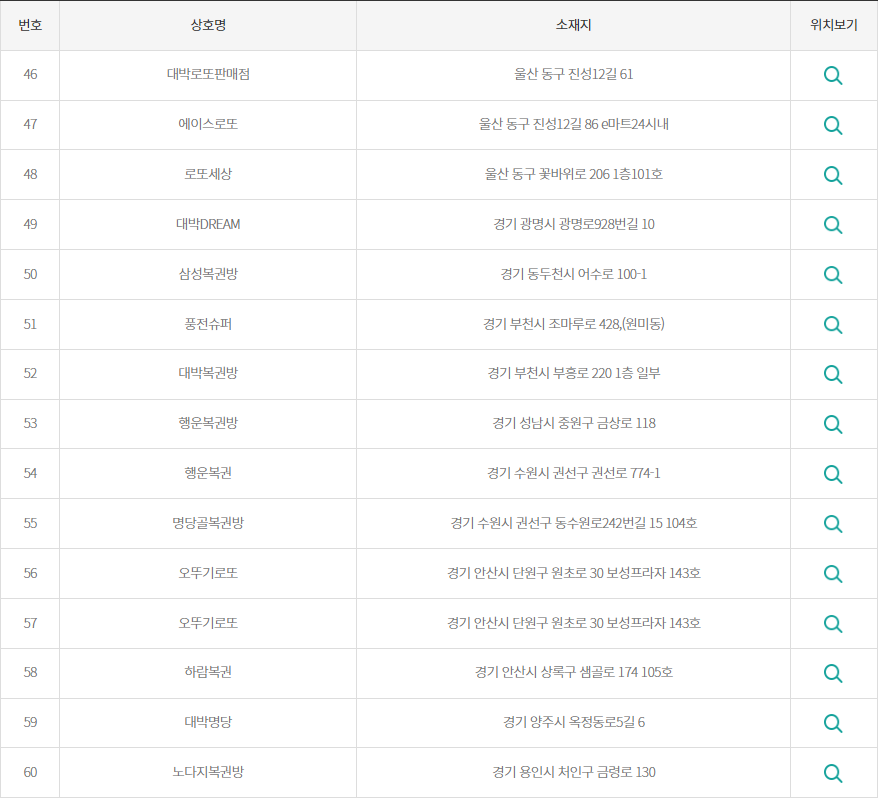Click the store name 노다지복권방

209,772
